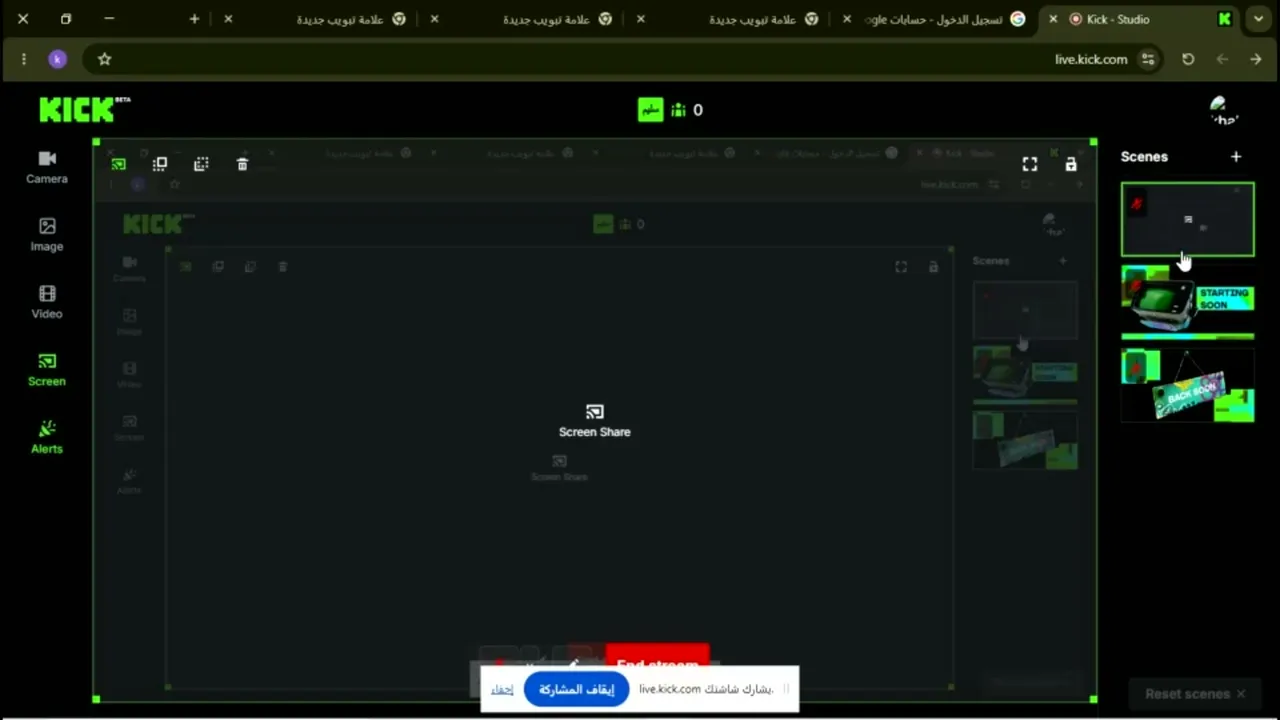Click the hide link in sharing bar

pos(502,689)
